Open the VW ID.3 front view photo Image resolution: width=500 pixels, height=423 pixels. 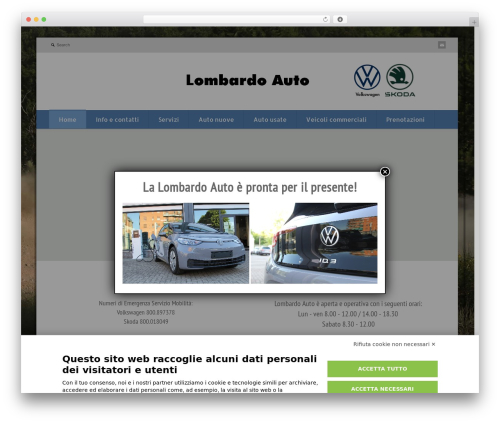tap(186, 243)
